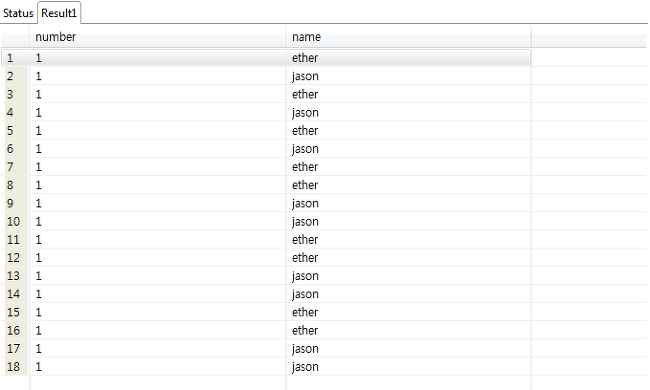The width and height of the screenshot is (650, 390).
Task: Sort by the name column header
Action: click(408, 37)
